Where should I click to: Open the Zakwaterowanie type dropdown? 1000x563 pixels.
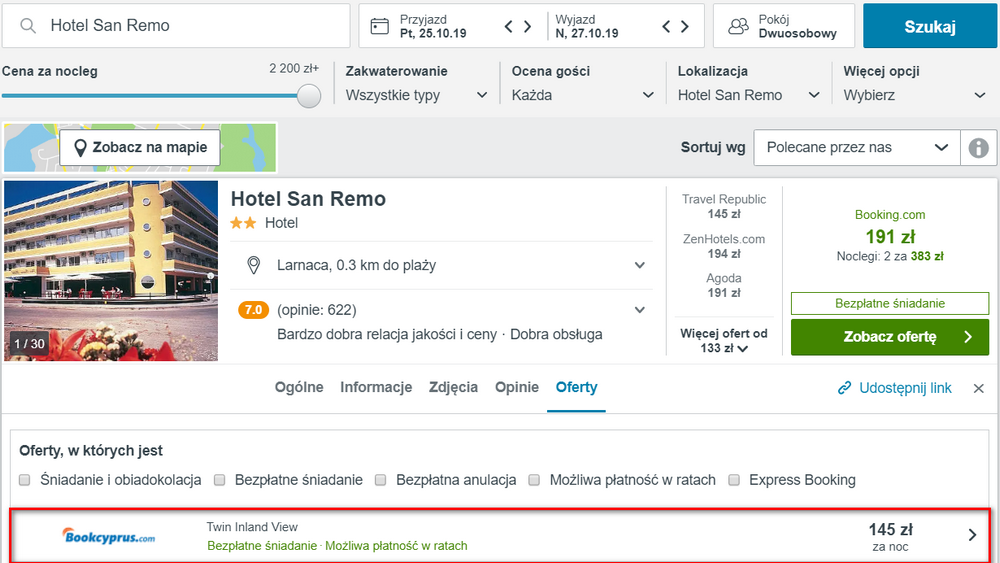(417, 95)
